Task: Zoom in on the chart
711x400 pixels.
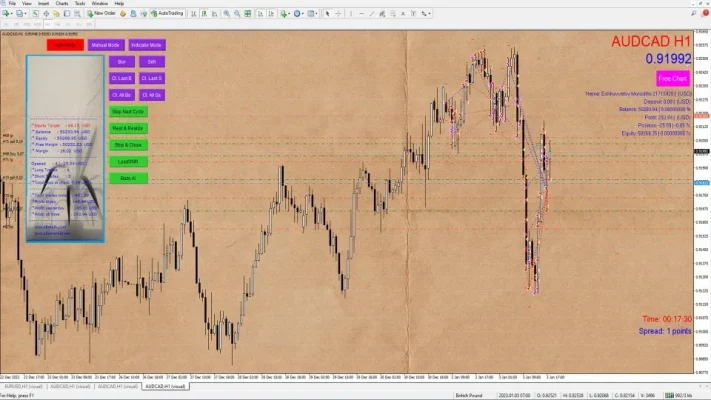Action: (226, 14)
